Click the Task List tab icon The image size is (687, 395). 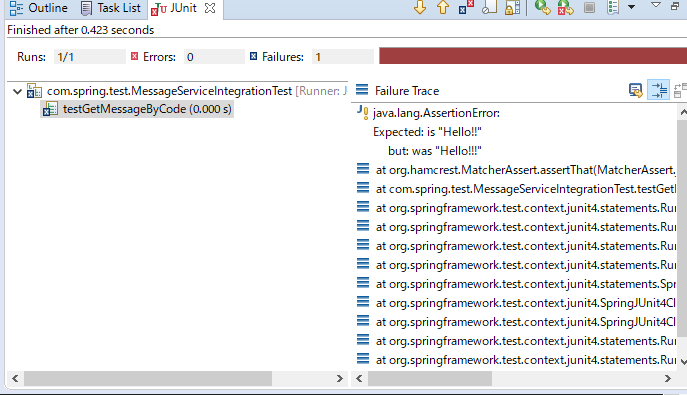pos(86,8)
